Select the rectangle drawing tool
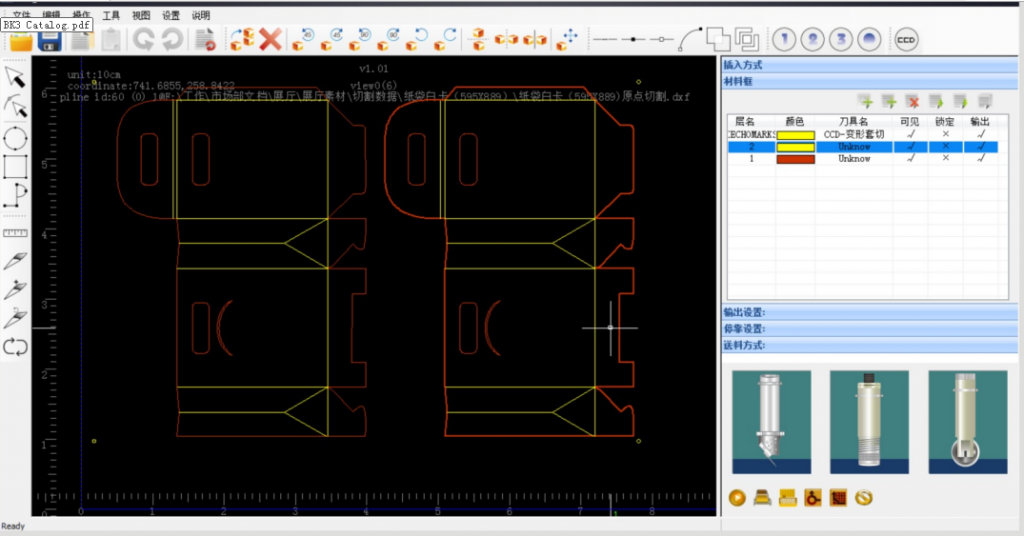1024x536 pixels. coord(15,166)
